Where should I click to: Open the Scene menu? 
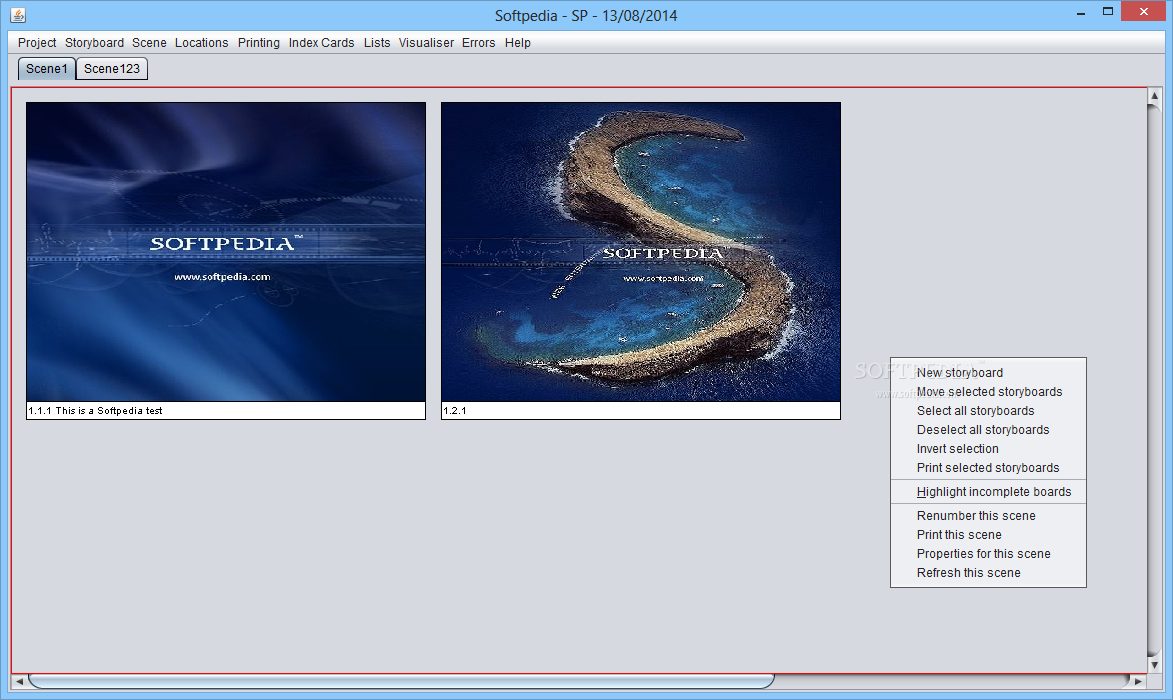(x=149, y=43)
